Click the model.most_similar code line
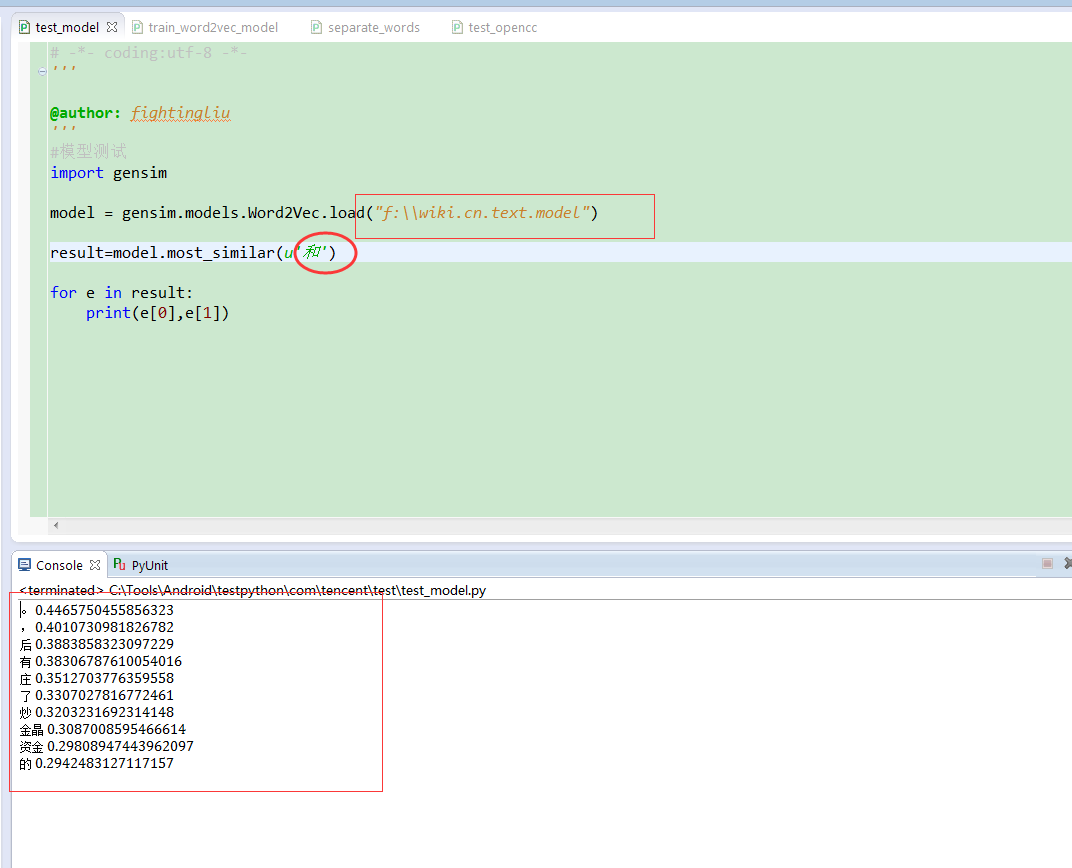This screenshot has width=1072, height=868. [x=193, y=253]
